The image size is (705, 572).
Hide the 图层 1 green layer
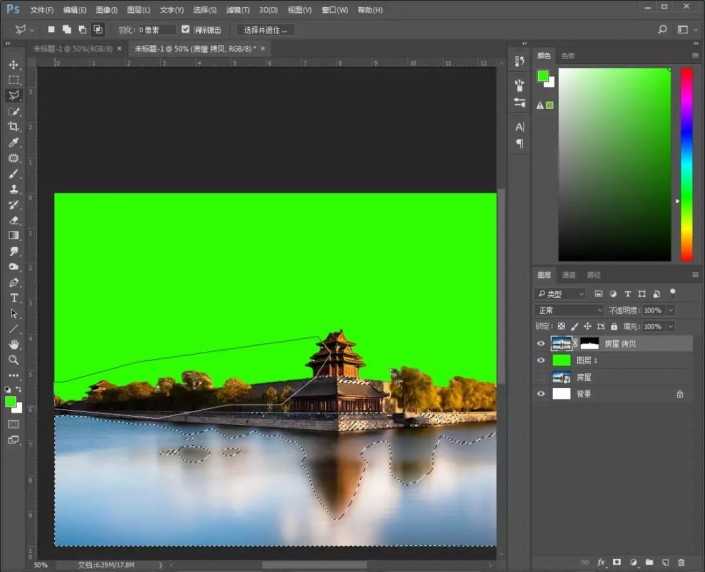pyautogui.click(x=541, y=360)
